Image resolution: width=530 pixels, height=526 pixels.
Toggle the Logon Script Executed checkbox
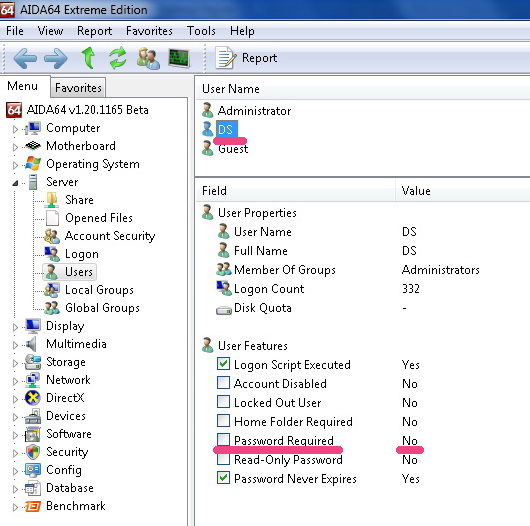pos(223,364)
